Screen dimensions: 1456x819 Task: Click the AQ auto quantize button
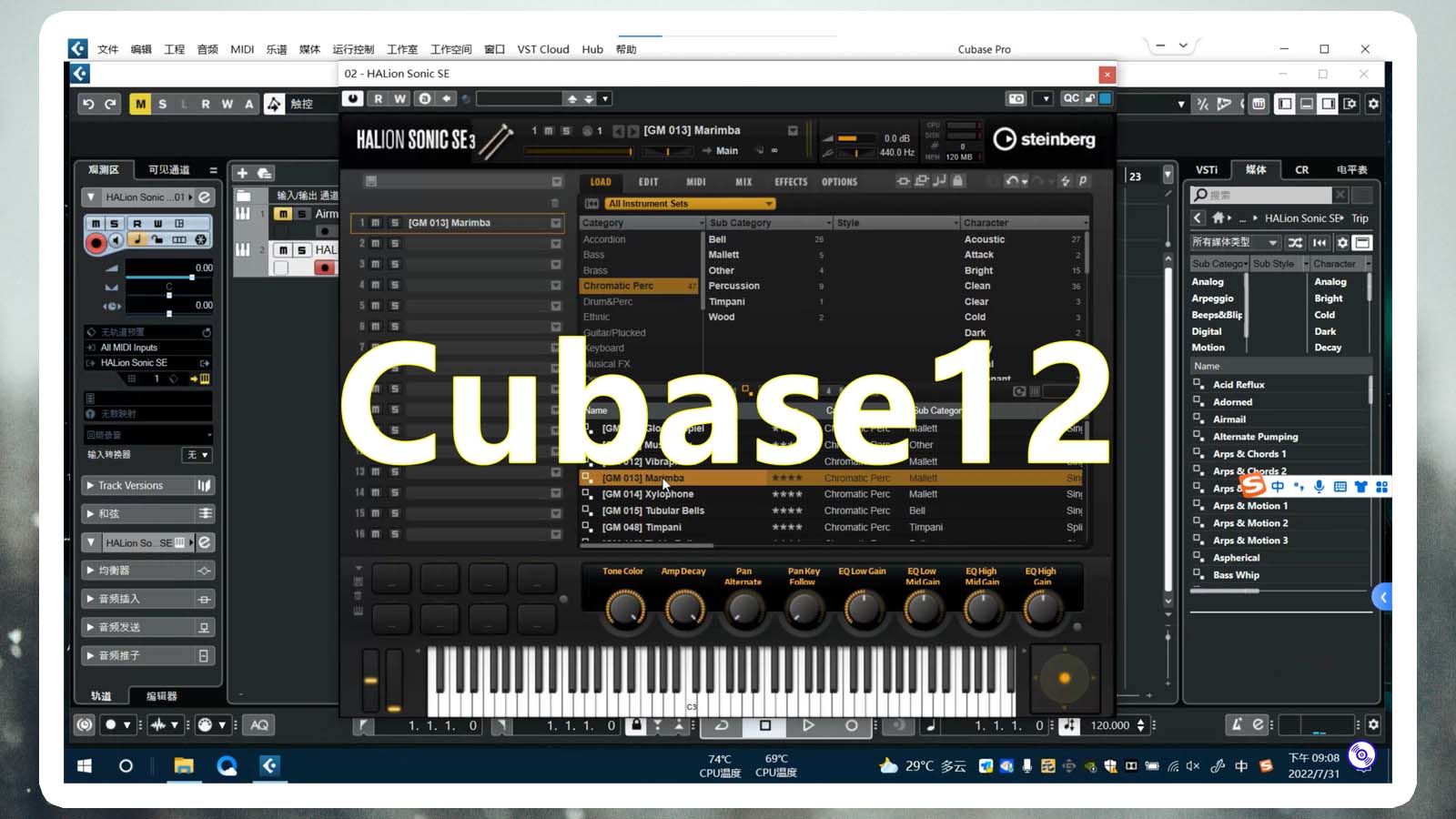(259, 725)
